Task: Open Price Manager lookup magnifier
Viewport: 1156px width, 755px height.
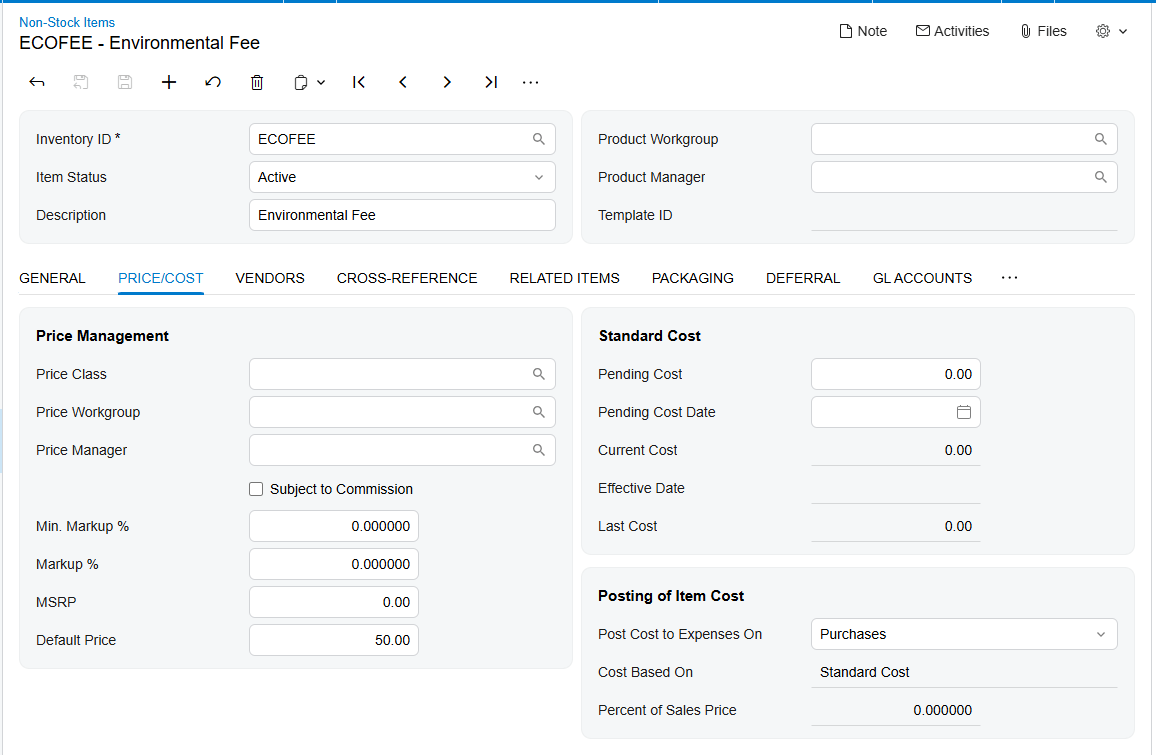Action: [x=539, y=450]
